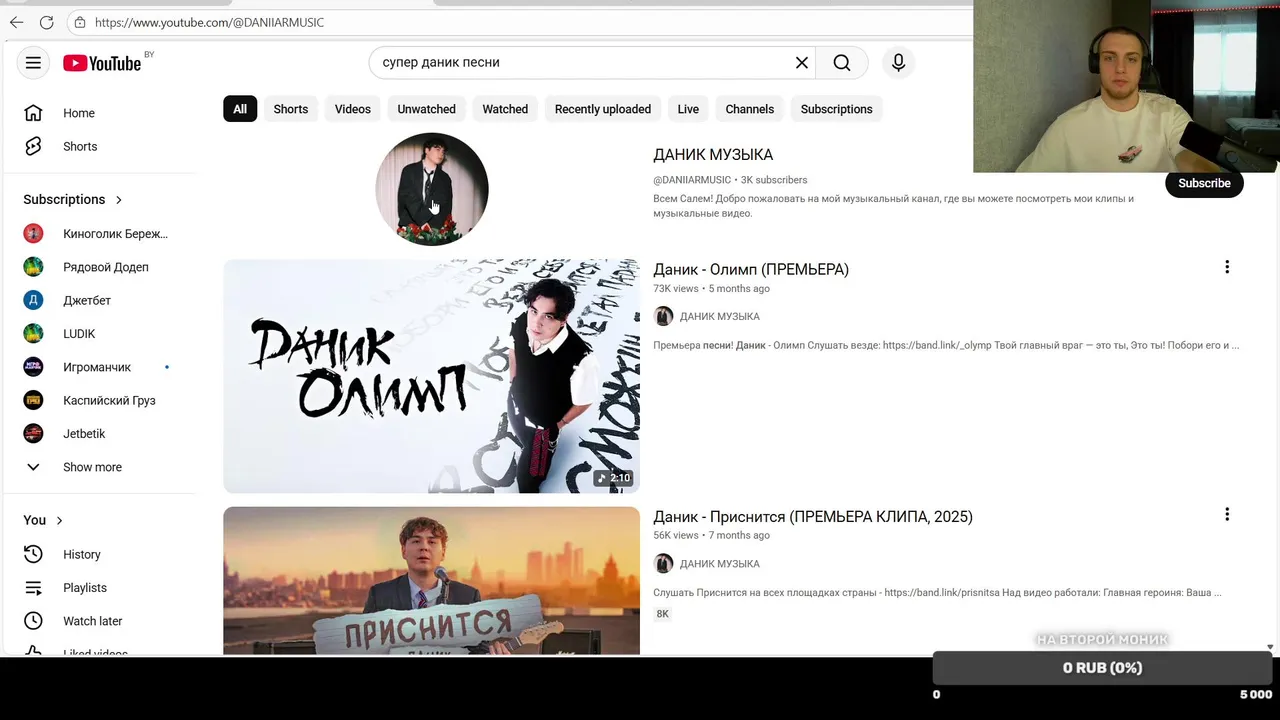
Task: Click ДАНИК МУЗЫКА name under Приснится video
Action: coord(720,564)
